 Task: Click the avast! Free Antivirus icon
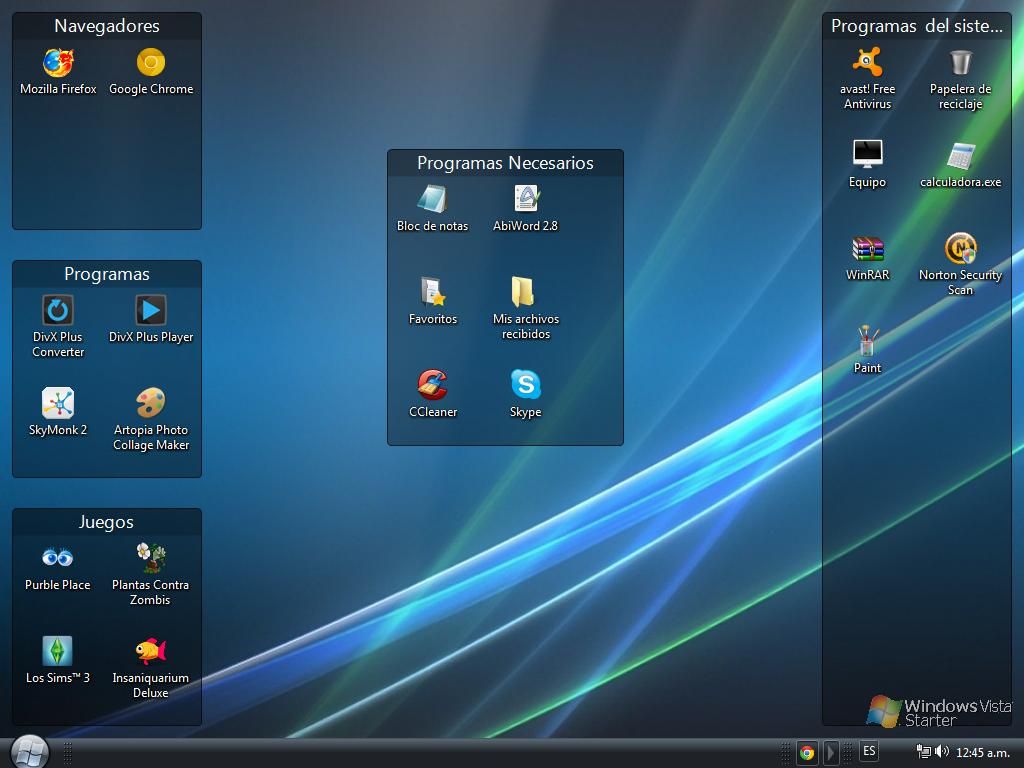[x=867, y=63]
